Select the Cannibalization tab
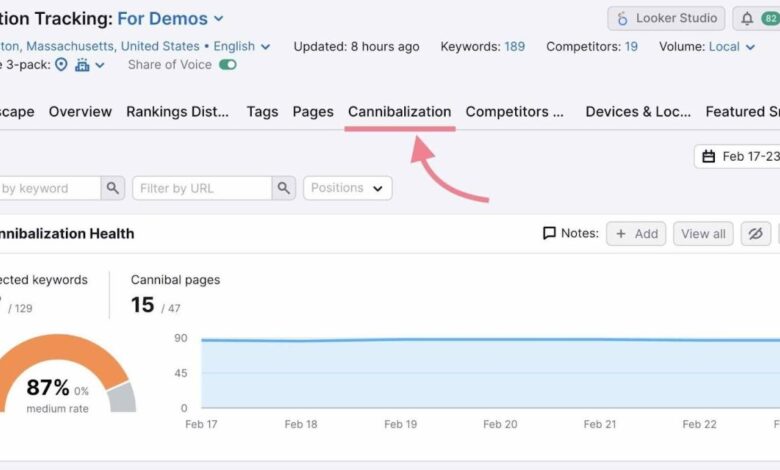This screenshot has width=780, height=470. (399, 112)
